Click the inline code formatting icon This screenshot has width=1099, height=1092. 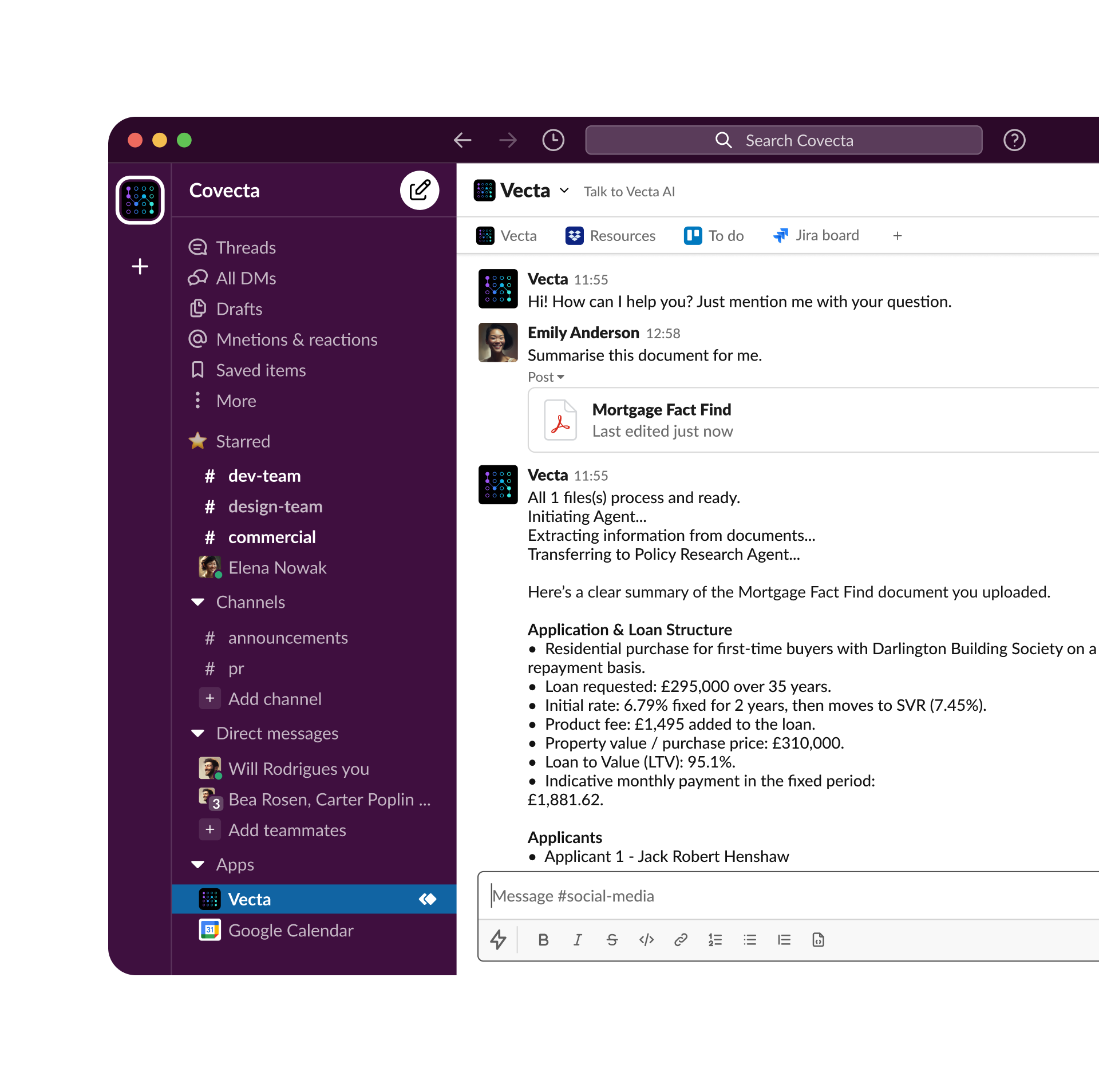point(646,940)
